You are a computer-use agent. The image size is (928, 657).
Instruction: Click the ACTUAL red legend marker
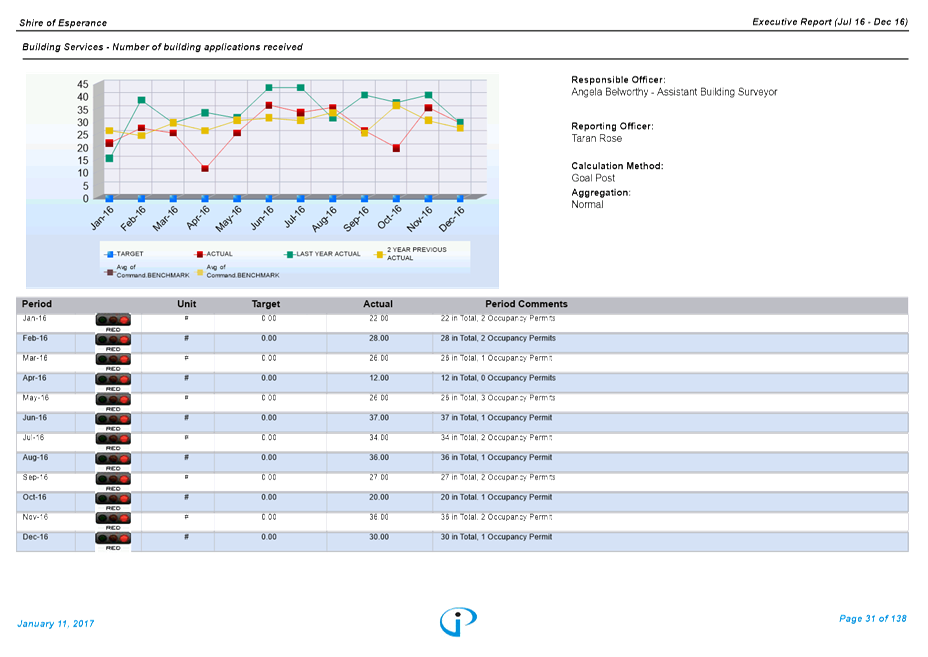click(x=200, y=254)
